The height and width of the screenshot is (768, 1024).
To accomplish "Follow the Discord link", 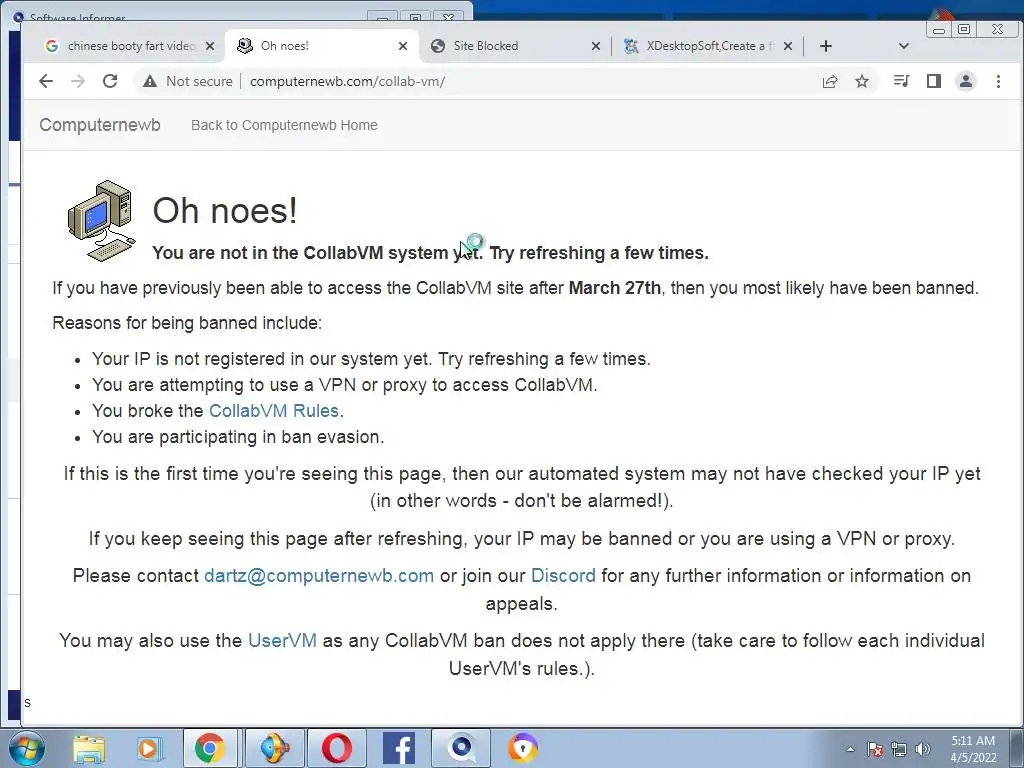I will pos(563,575).
